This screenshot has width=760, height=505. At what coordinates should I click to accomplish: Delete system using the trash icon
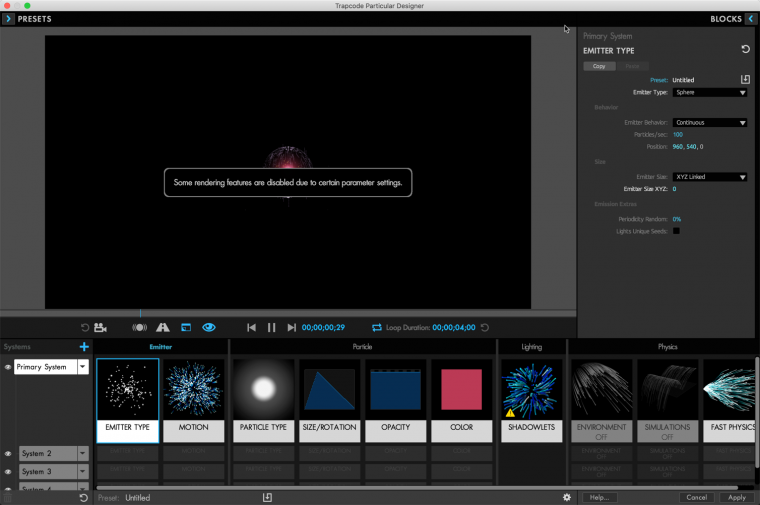(x=7, y=498)
